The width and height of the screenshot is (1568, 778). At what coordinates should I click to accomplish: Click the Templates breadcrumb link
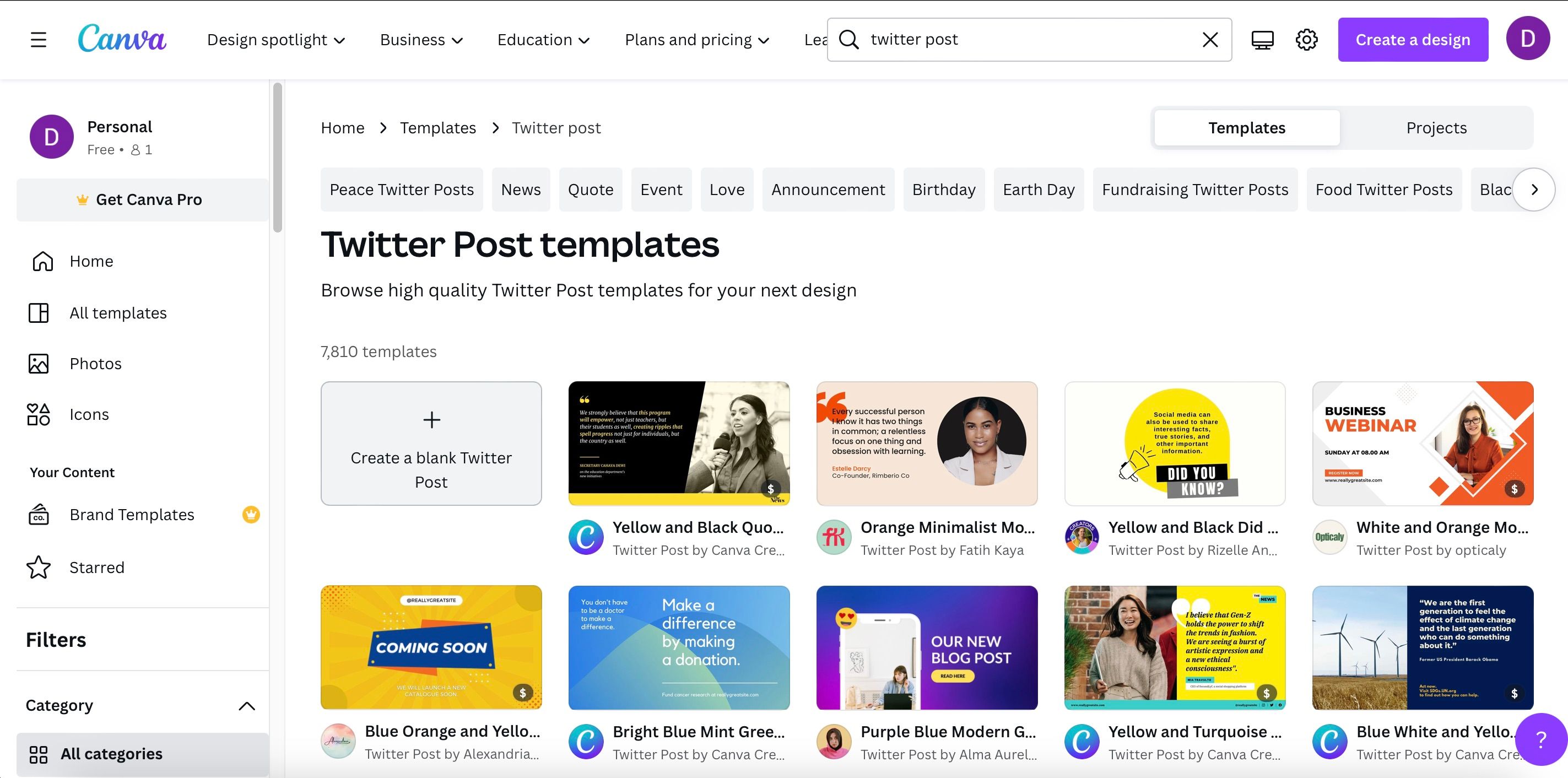[437, 128]
